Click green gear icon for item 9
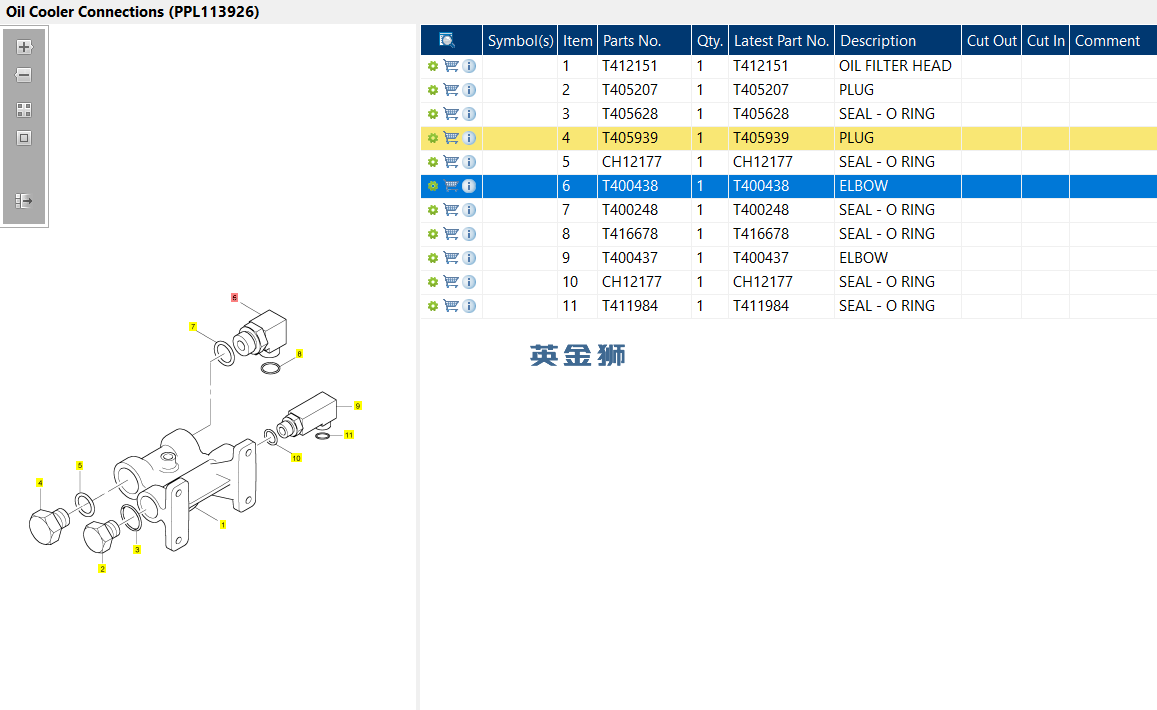 click(433, 258)
